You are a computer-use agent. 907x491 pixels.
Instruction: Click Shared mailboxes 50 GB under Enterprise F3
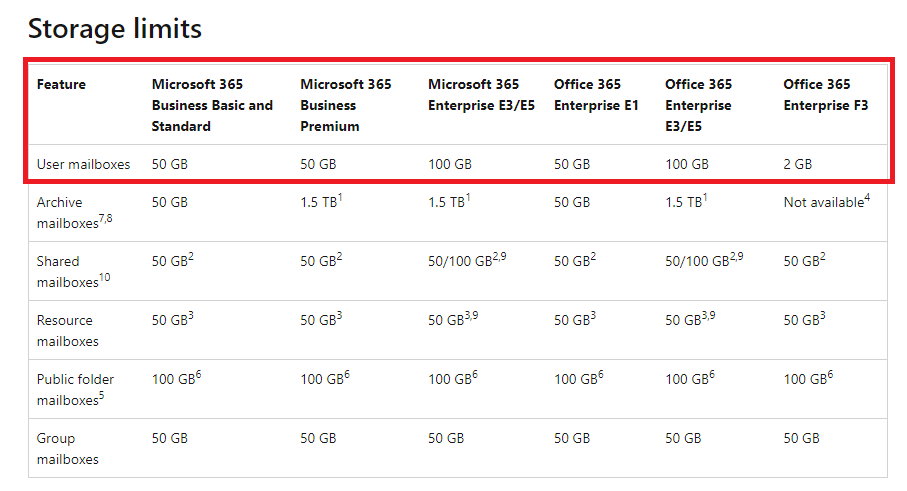tap(805, 261)
